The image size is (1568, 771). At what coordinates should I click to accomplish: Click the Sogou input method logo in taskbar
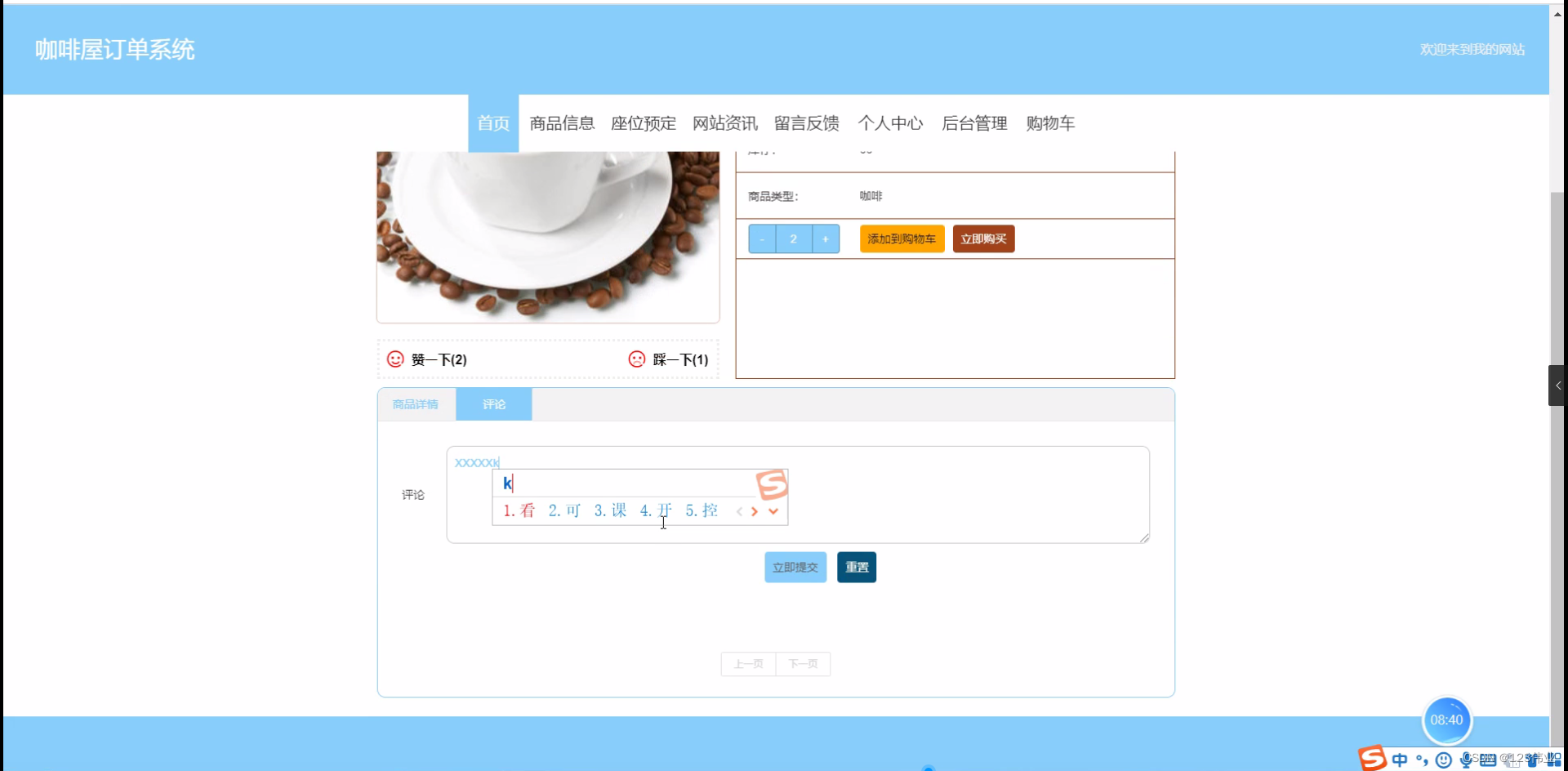1372,759
